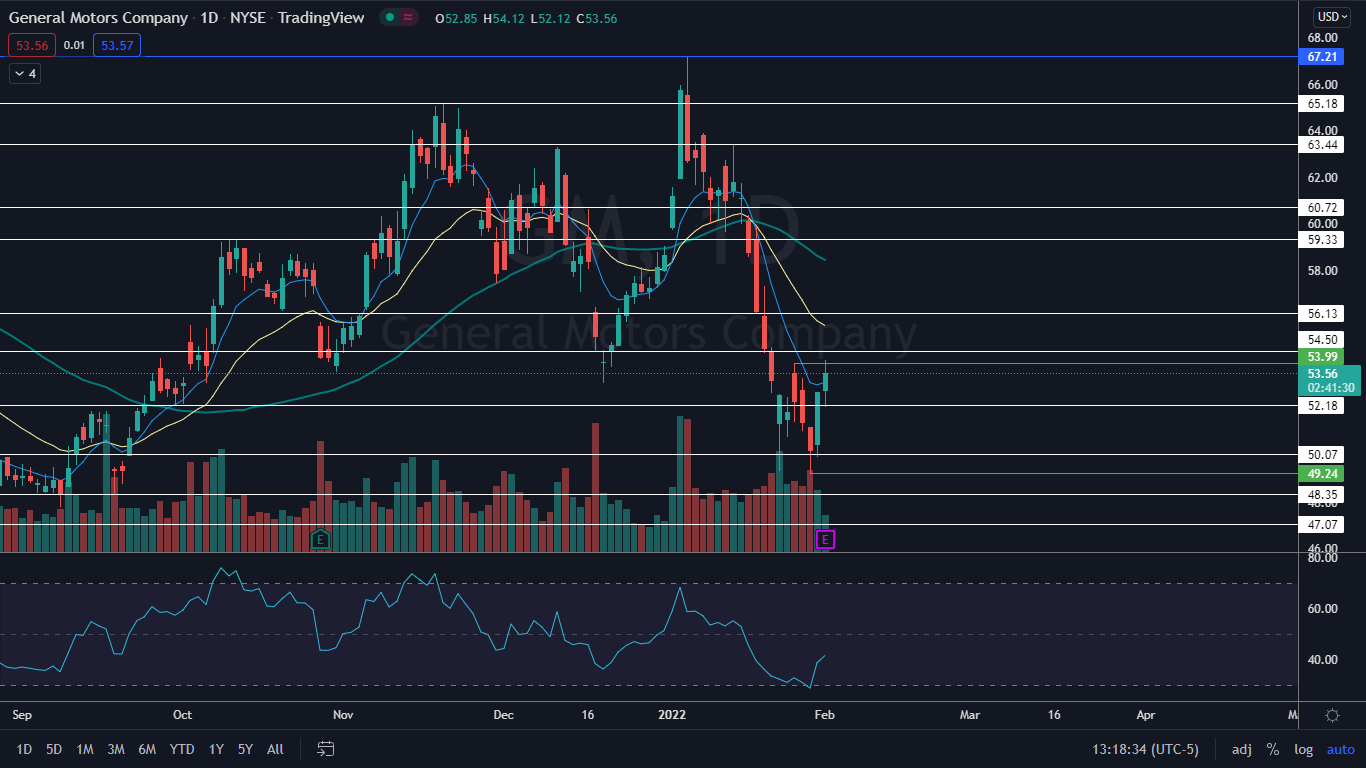
Task: Click the 0.01 spread value
Action: (74, 45)
